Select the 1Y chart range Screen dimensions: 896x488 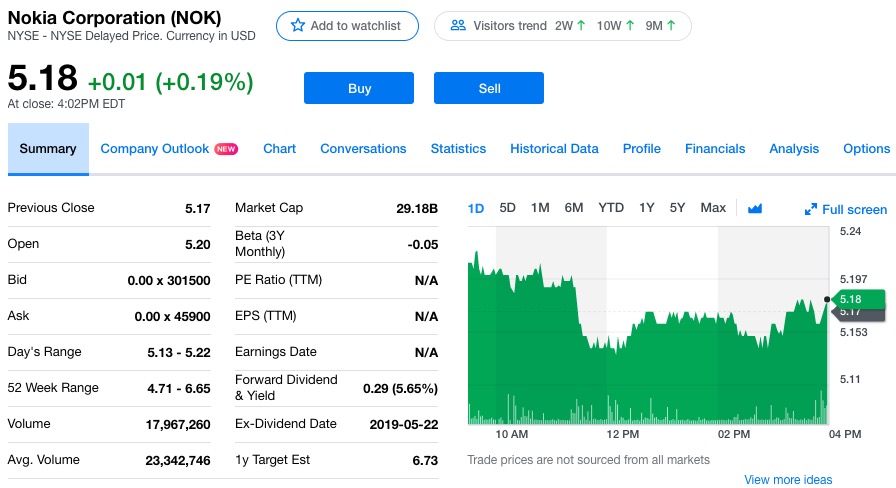coord(646,207)
